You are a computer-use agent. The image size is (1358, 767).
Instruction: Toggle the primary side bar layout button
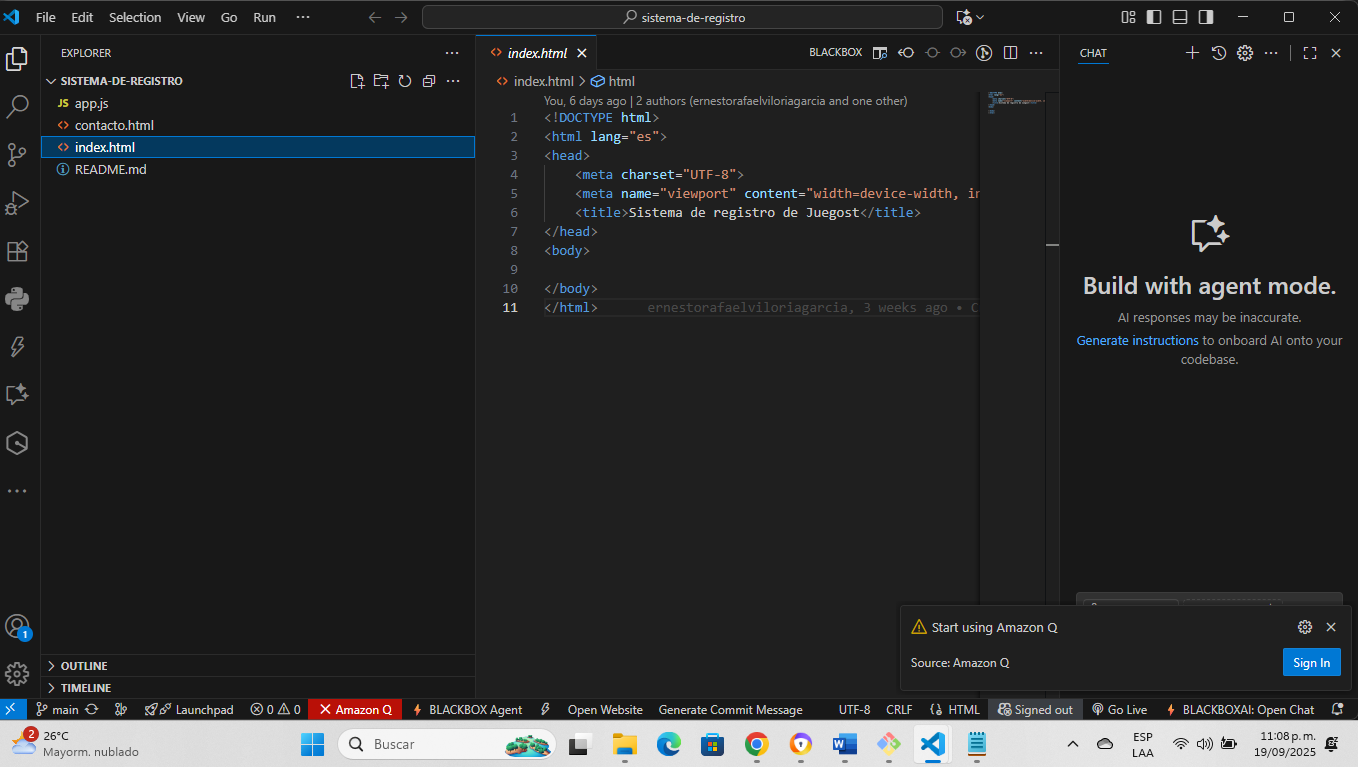(x=1154, y=17)
